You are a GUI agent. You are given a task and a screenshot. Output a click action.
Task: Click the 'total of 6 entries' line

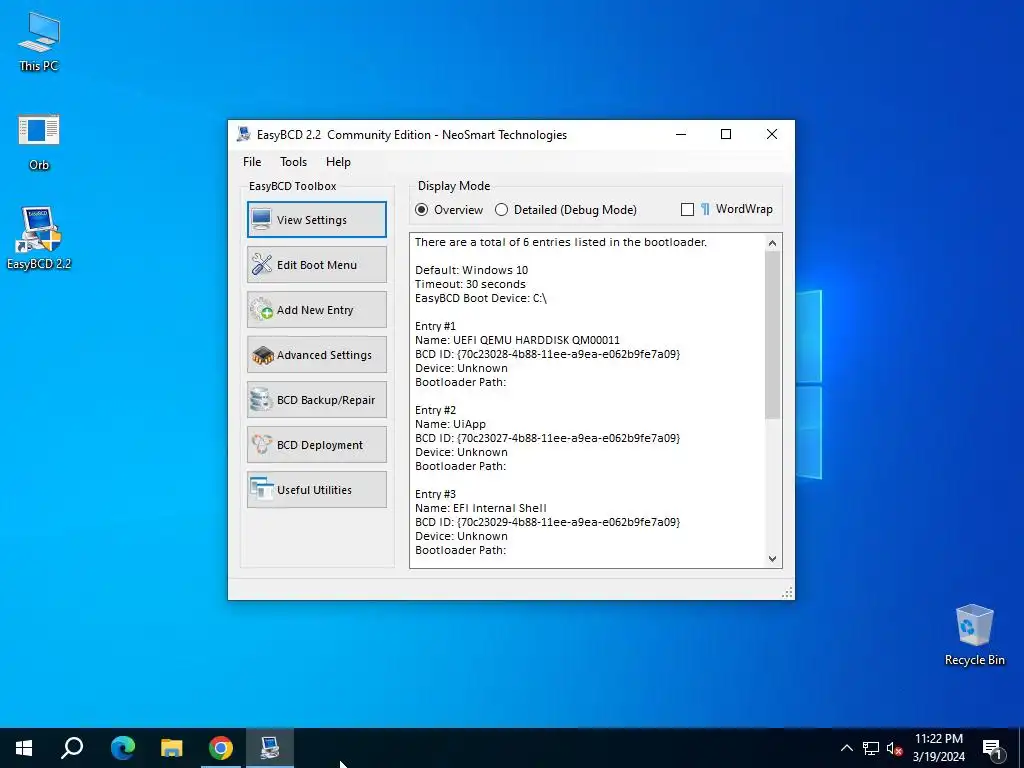click(561, 242)
